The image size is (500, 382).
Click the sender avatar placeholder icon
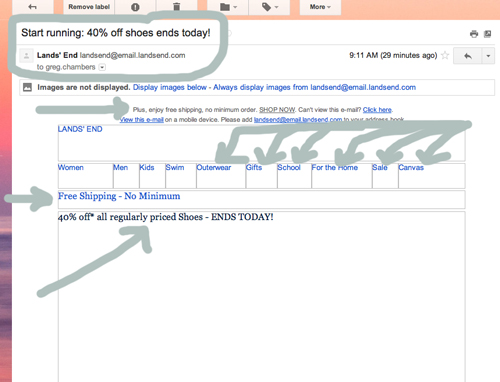26,55
